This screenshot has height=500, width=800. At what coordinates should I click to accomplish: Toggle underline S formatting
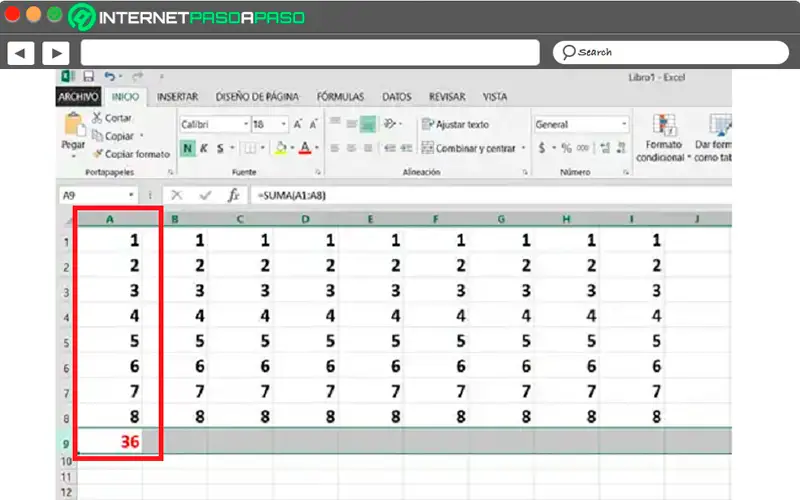(220, 148)
